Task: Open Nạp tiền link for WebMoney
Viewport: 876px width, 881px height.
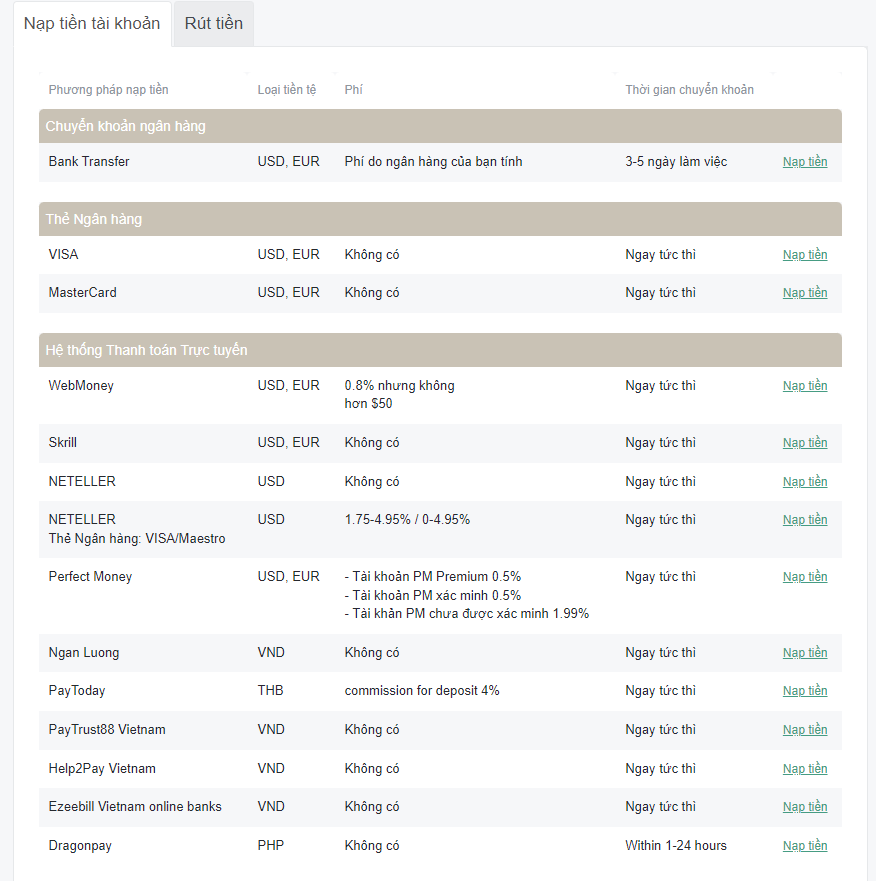Action: 805,385
